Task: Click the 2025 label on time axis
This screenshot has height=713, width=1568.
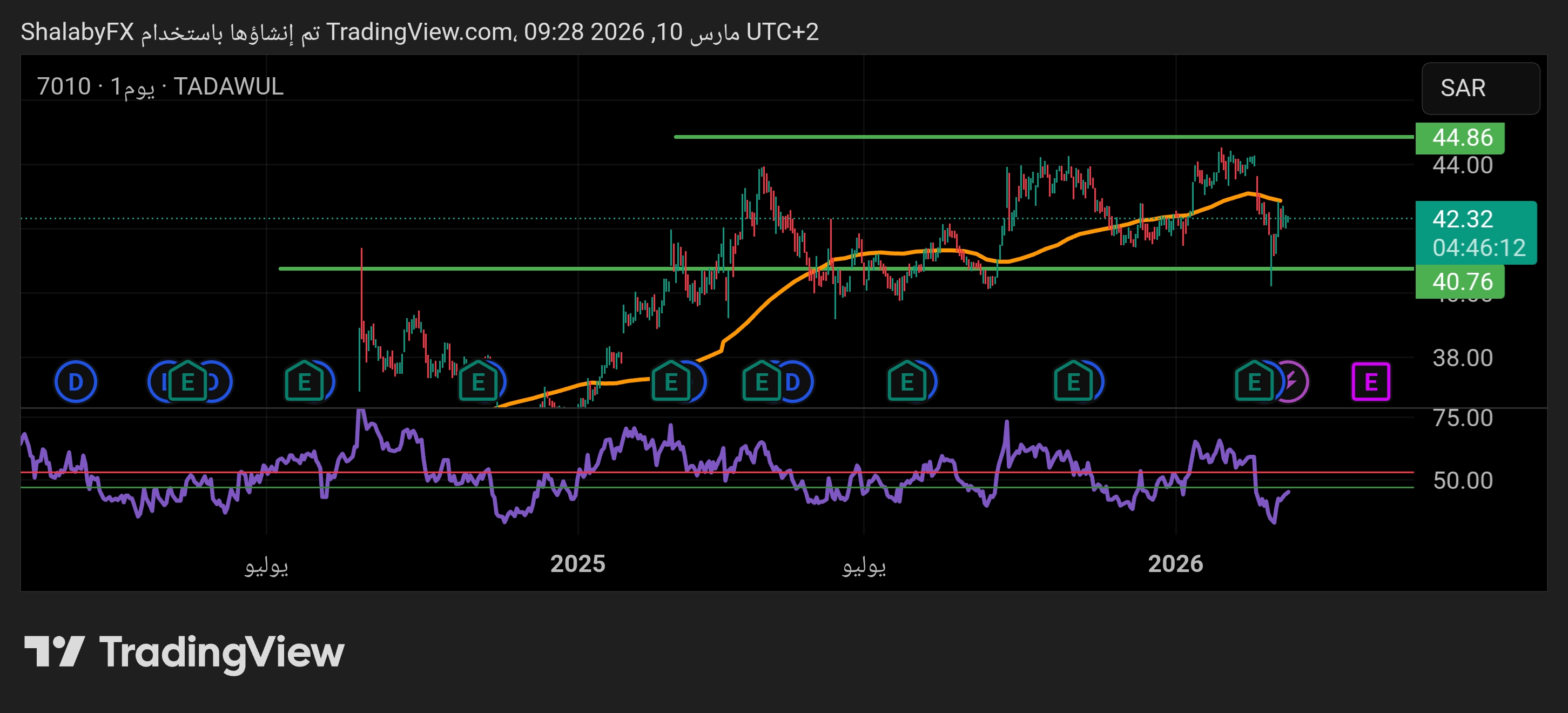Action: point(577,564)
